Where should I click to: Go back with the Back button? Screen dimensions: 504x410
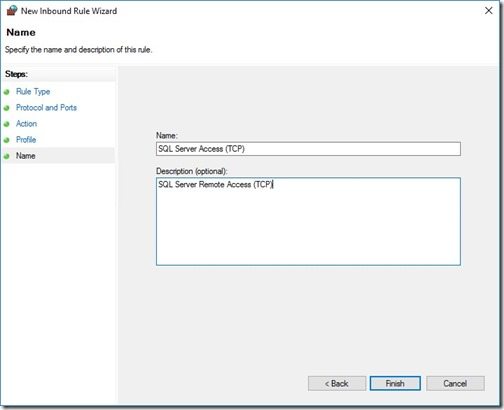click(x=337, y=384)
